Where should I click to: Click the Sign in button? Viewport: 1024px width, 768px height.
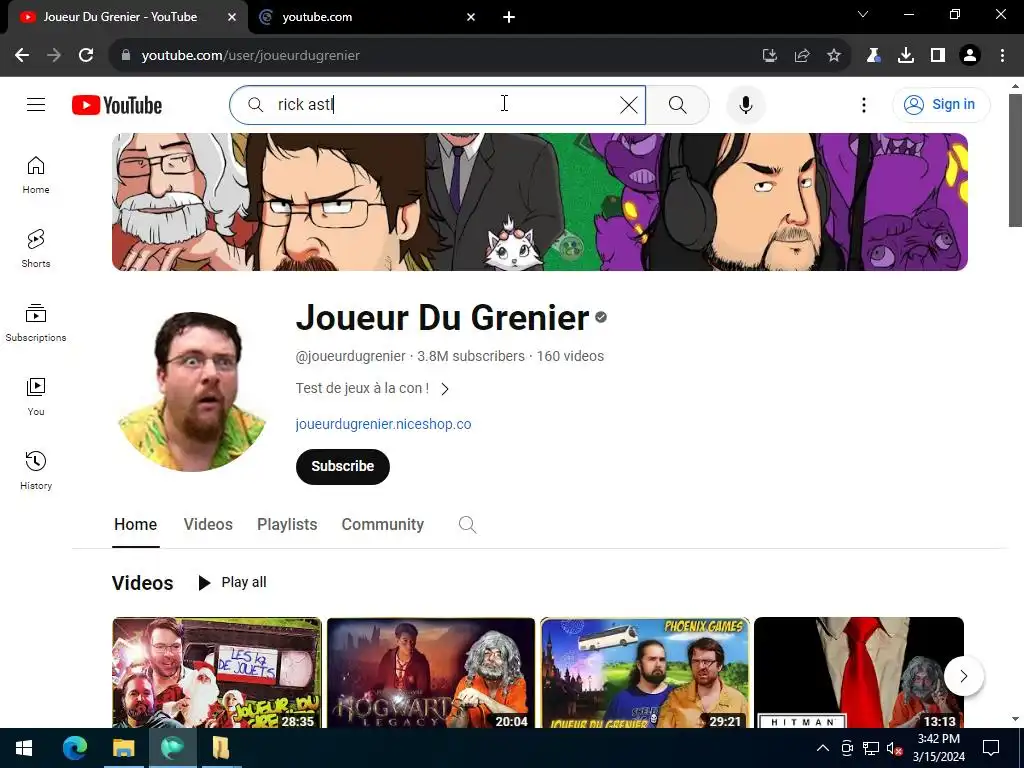tap(940, 104)
